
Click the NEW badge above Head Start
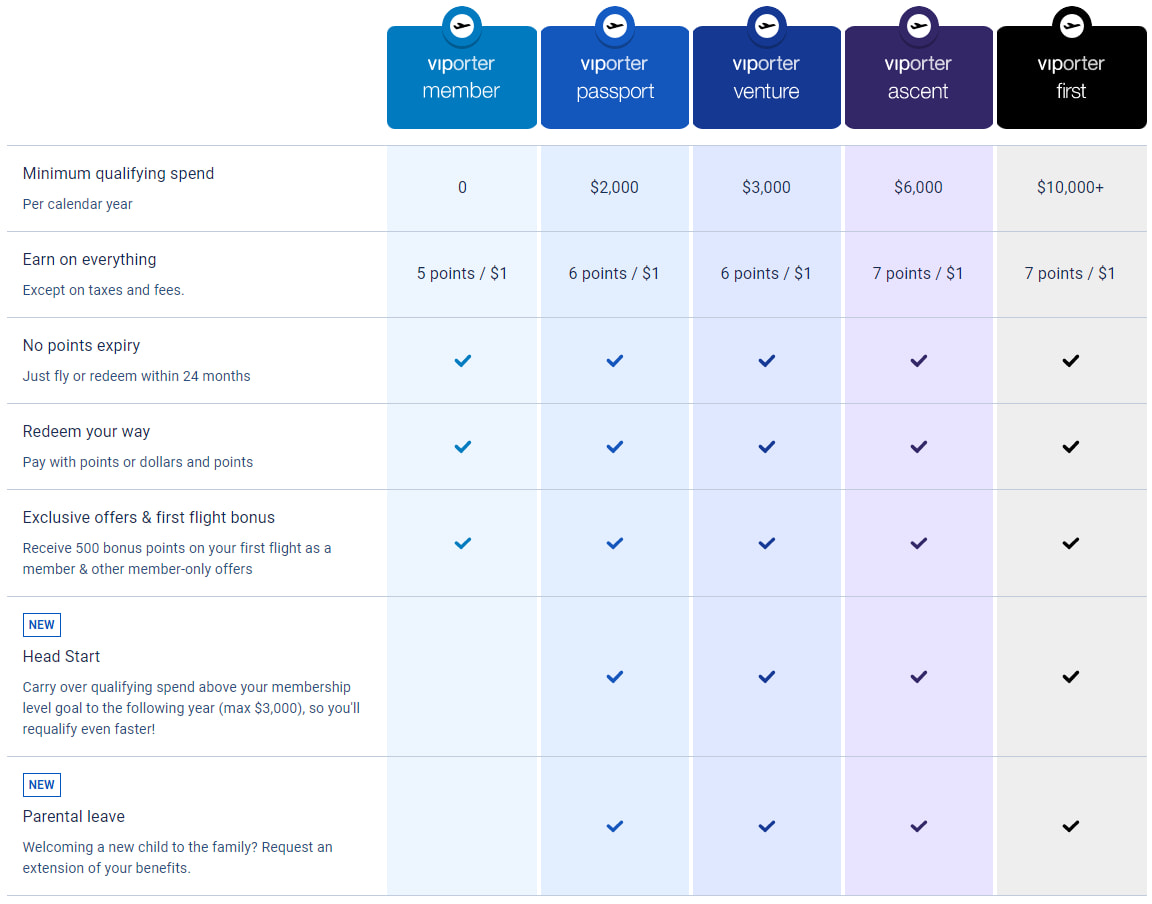tap(42, 625)
